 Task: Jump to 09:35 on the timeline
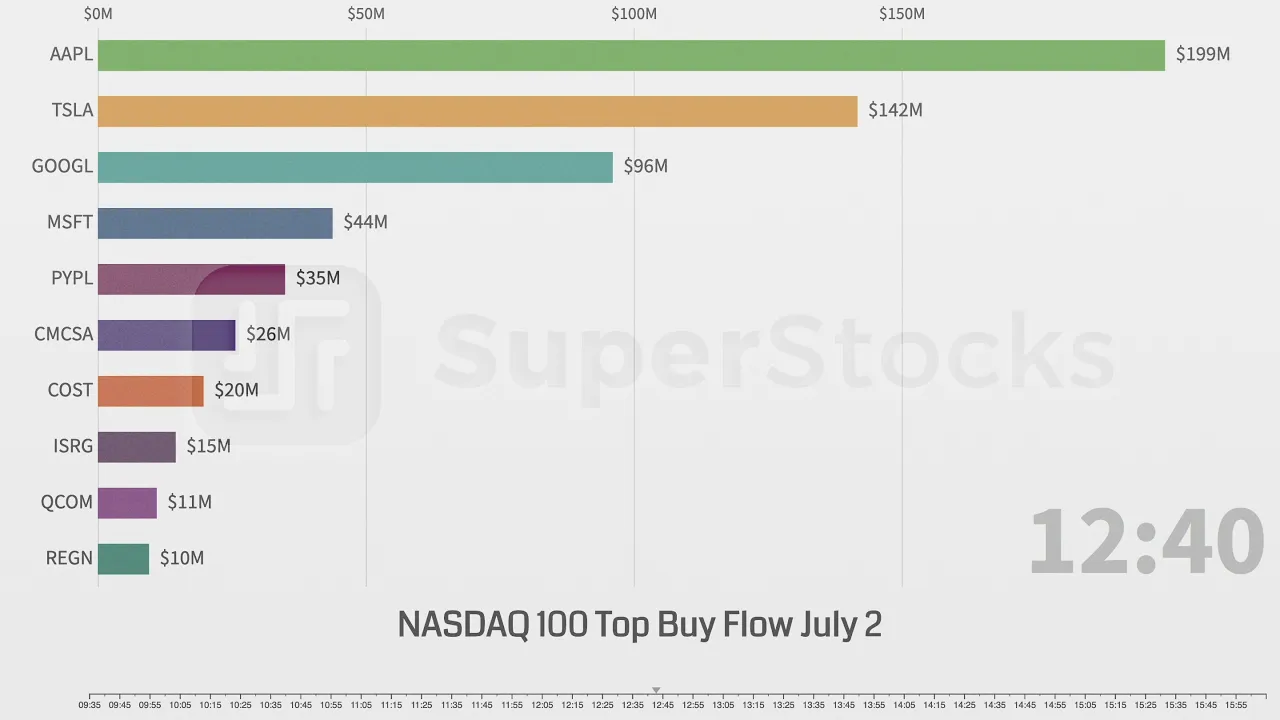(x=90, y=705)
